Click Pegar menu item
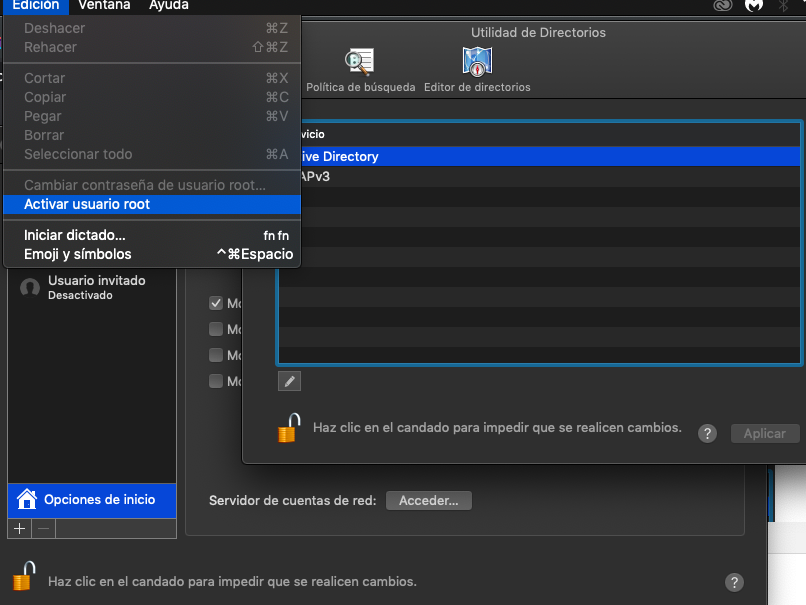 152,116
